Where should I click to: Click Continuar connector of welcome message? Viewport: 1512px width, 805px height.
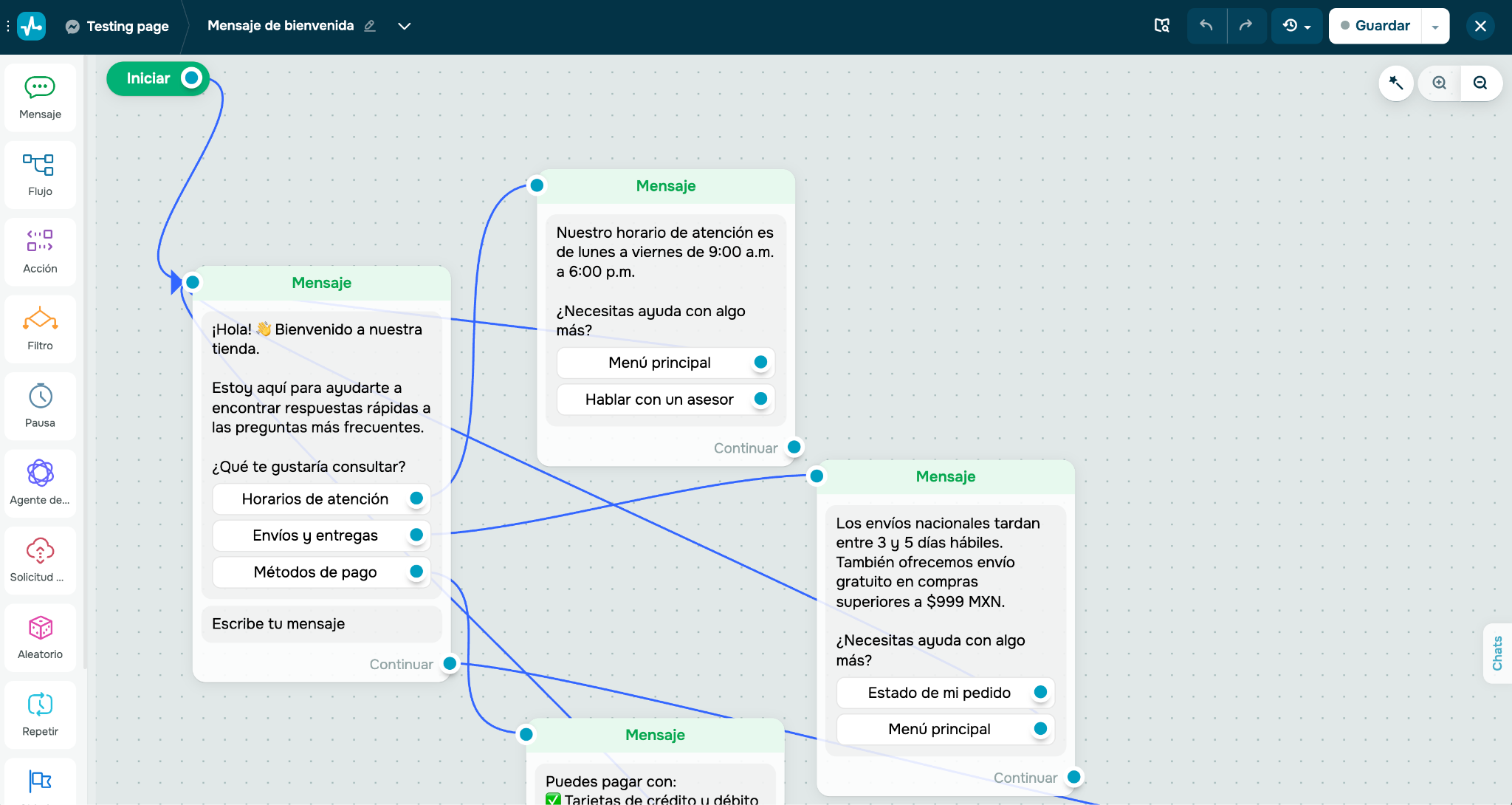(450, 663)
